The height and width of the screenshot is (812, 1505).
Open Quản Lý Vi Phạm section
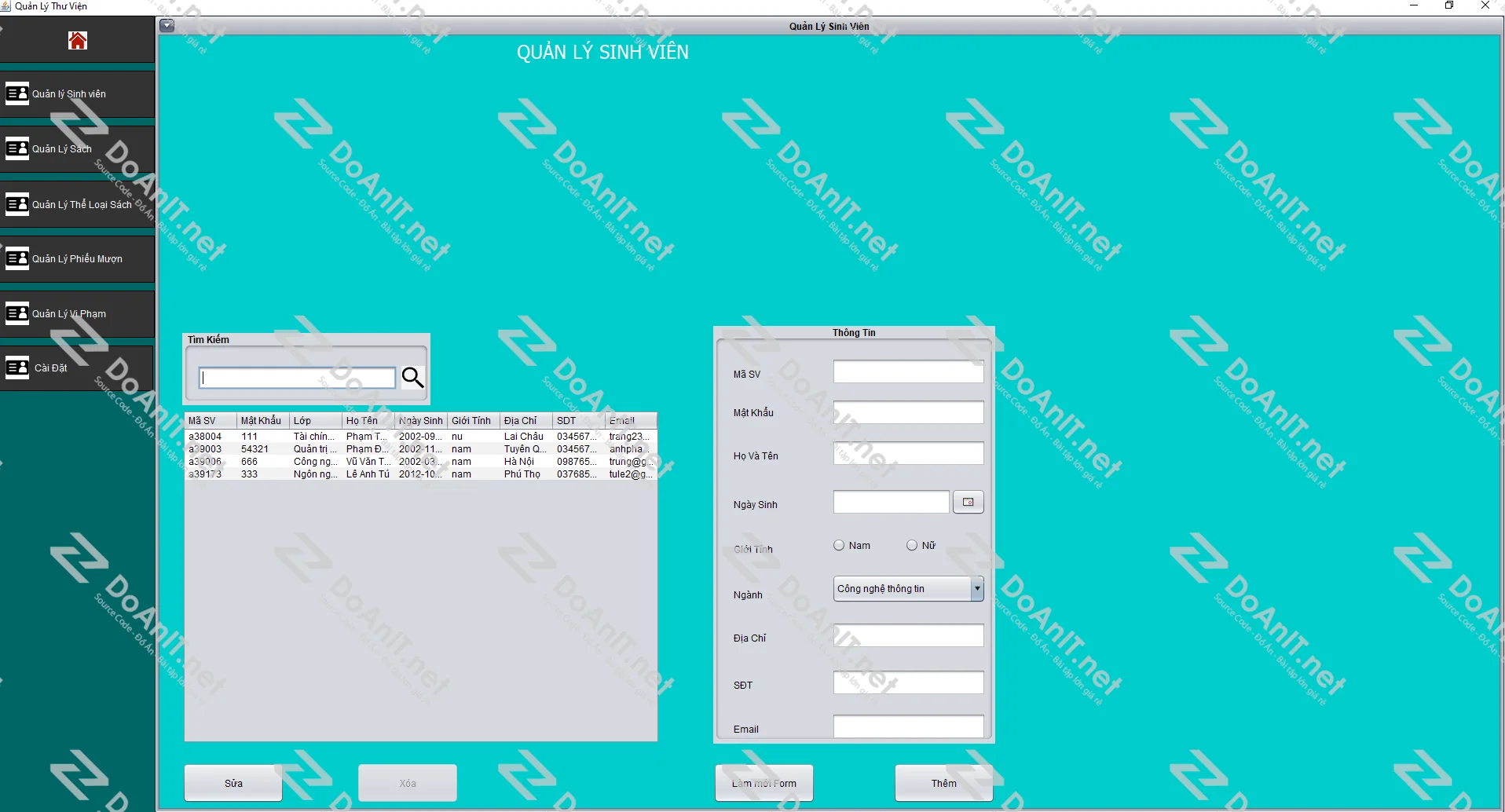tap(68, 313)
